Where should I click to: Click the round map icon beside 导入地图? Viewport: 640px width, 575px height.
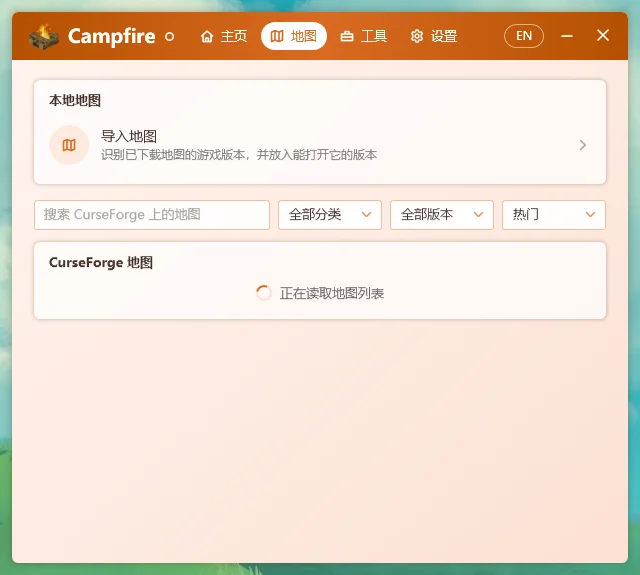69,145
